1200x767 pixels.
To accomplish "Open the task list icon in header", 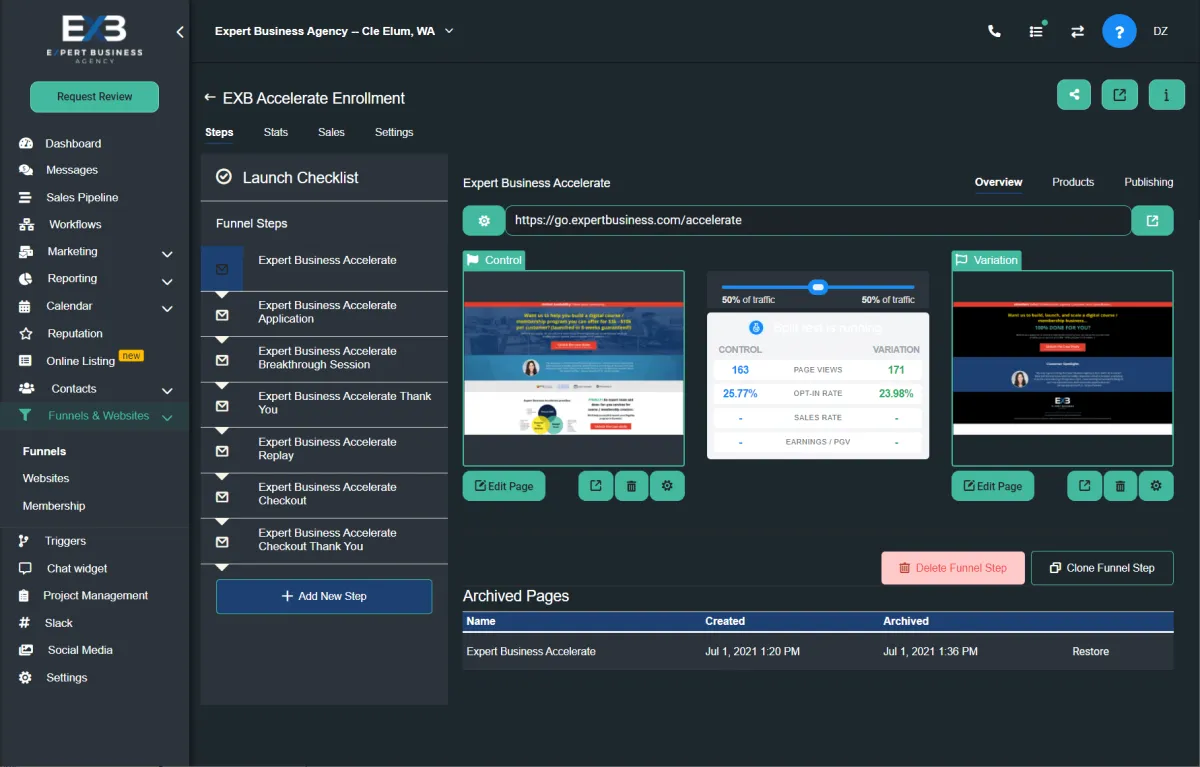I will coord(1036,31).
